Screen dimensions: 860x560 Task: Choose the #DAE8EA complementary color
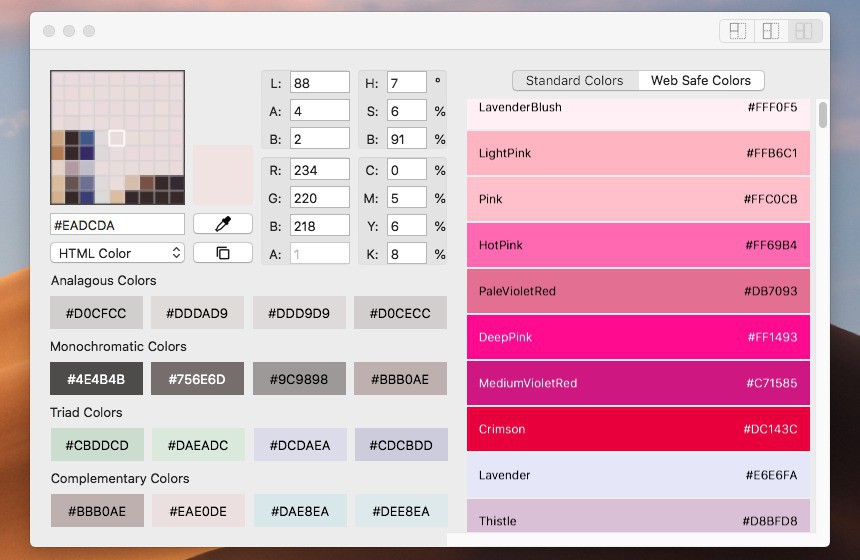(299, 511)
